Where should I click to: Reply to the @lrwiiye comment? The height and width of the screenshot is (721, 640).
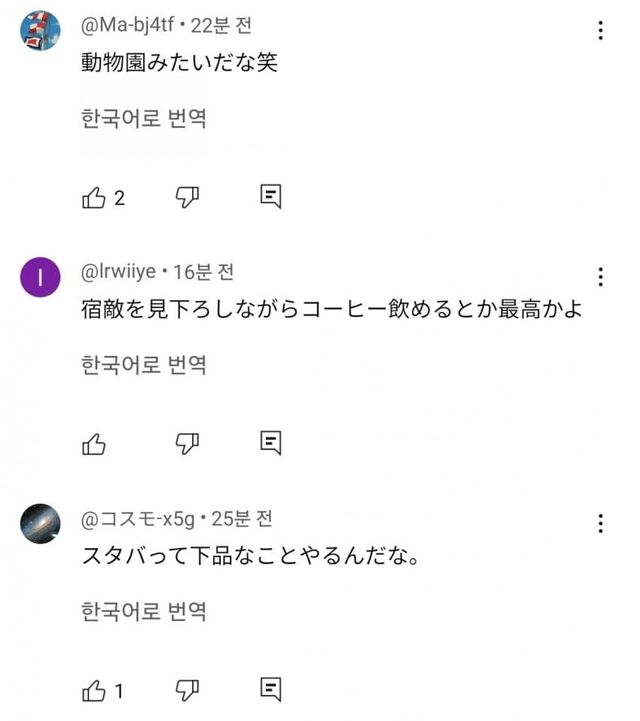[x=270, y=442]
